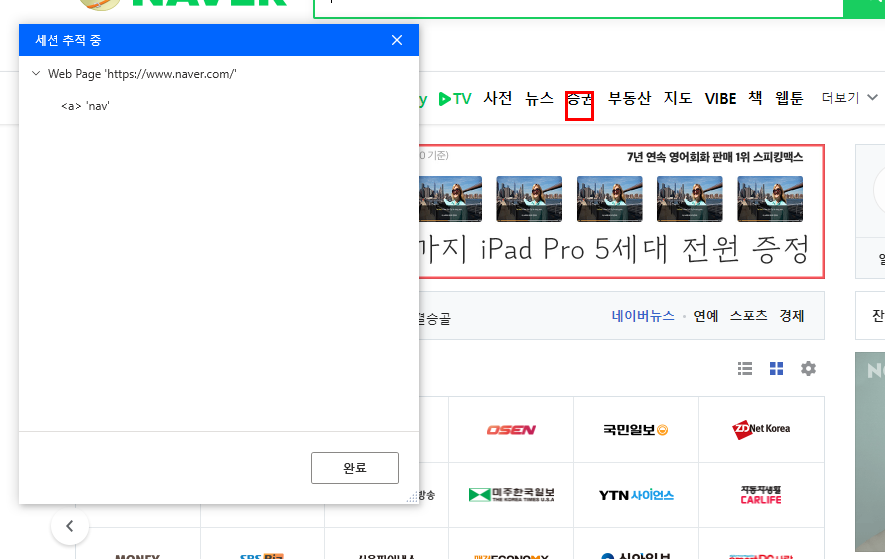The image size is (885, 559).
Task: Open newsstand settings gear
Action: 808,369
